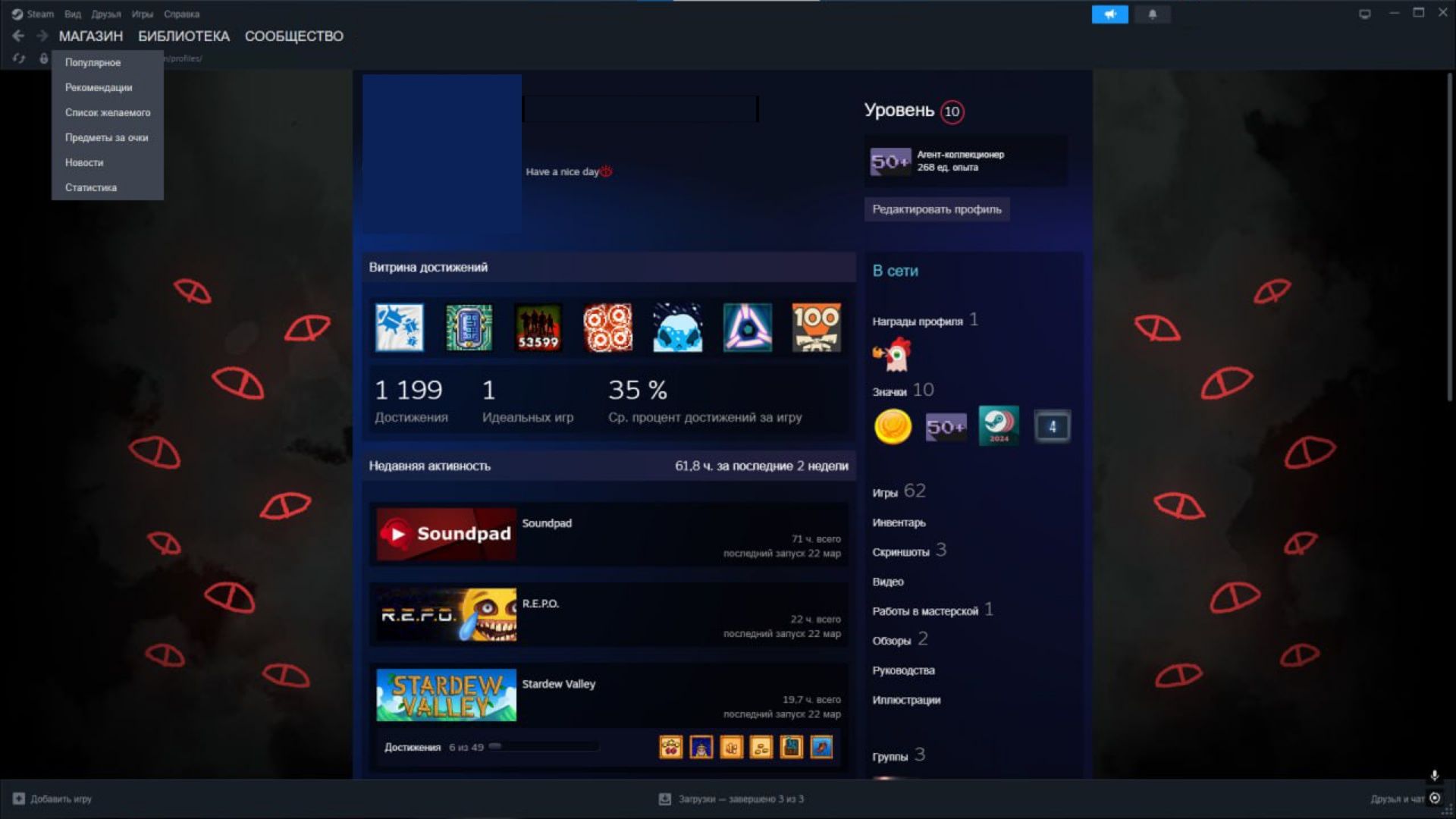Click the rooster profile award icon

click(x=892, y=354)
